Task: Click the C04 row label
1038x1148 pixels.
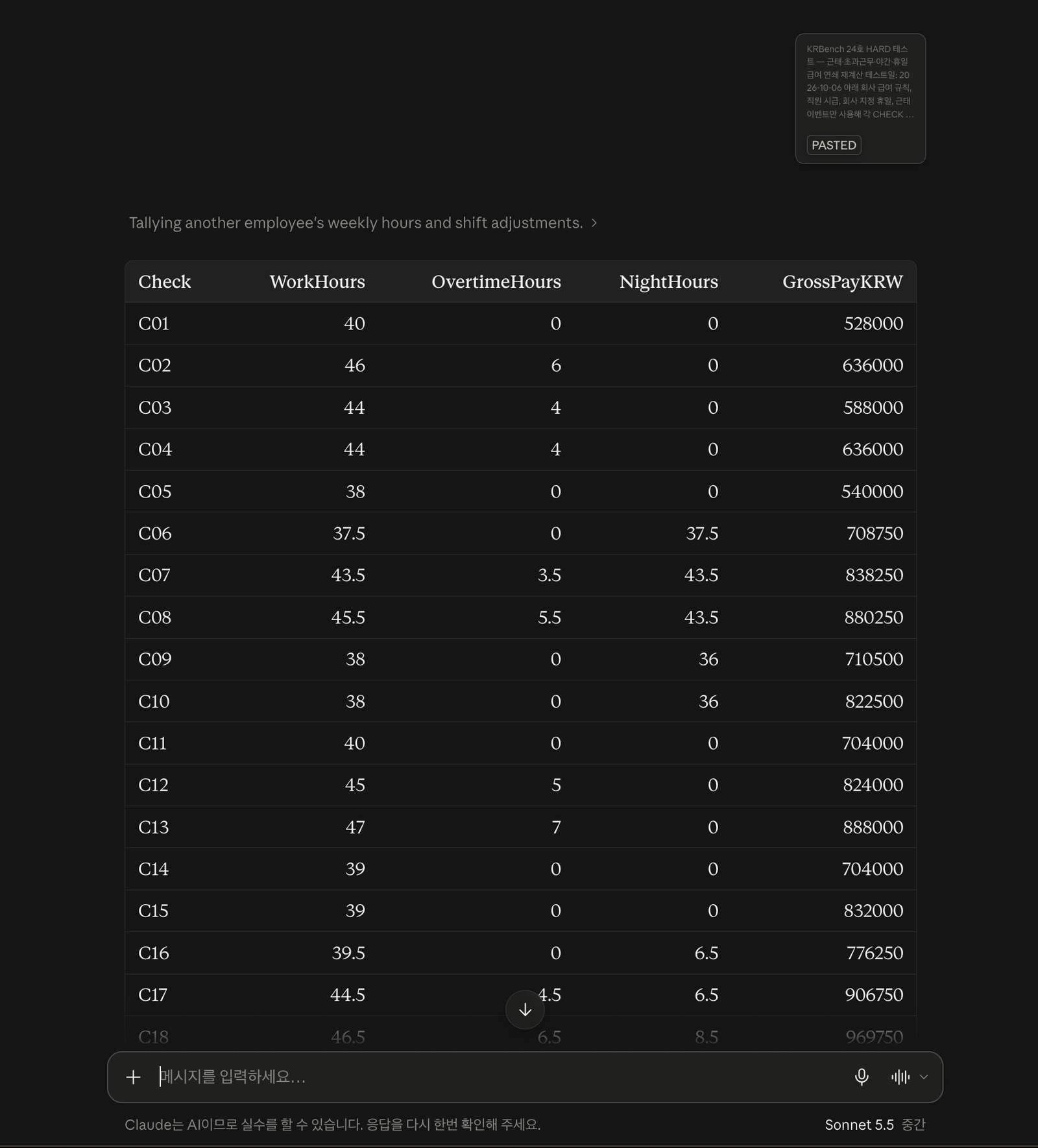Action: [x=155, y=449]
